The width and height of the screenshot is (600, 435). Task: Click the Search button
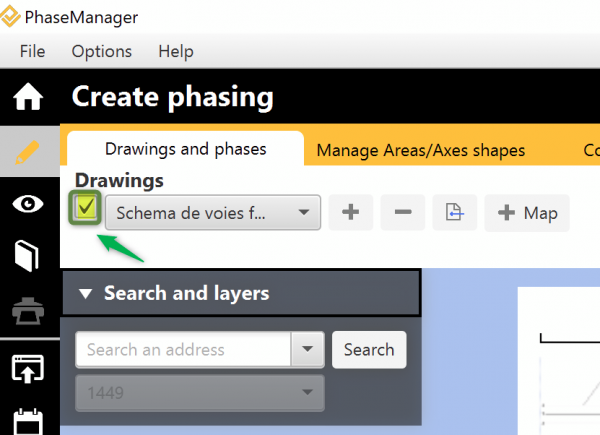(x=368, y=350)
